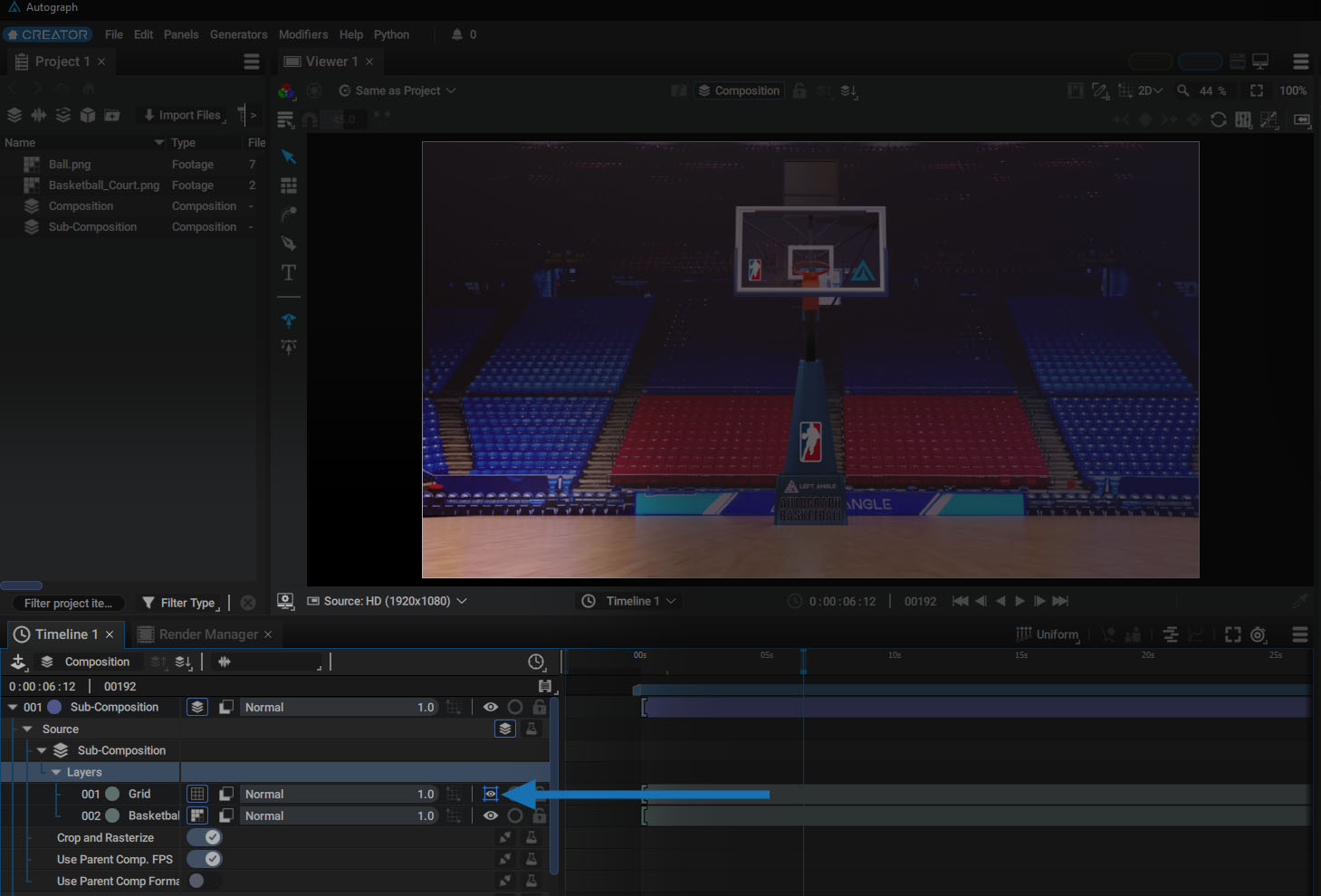Open the Modifiers menu
The width and height of the screenshot is (1321, 896).
coord(303,34)
